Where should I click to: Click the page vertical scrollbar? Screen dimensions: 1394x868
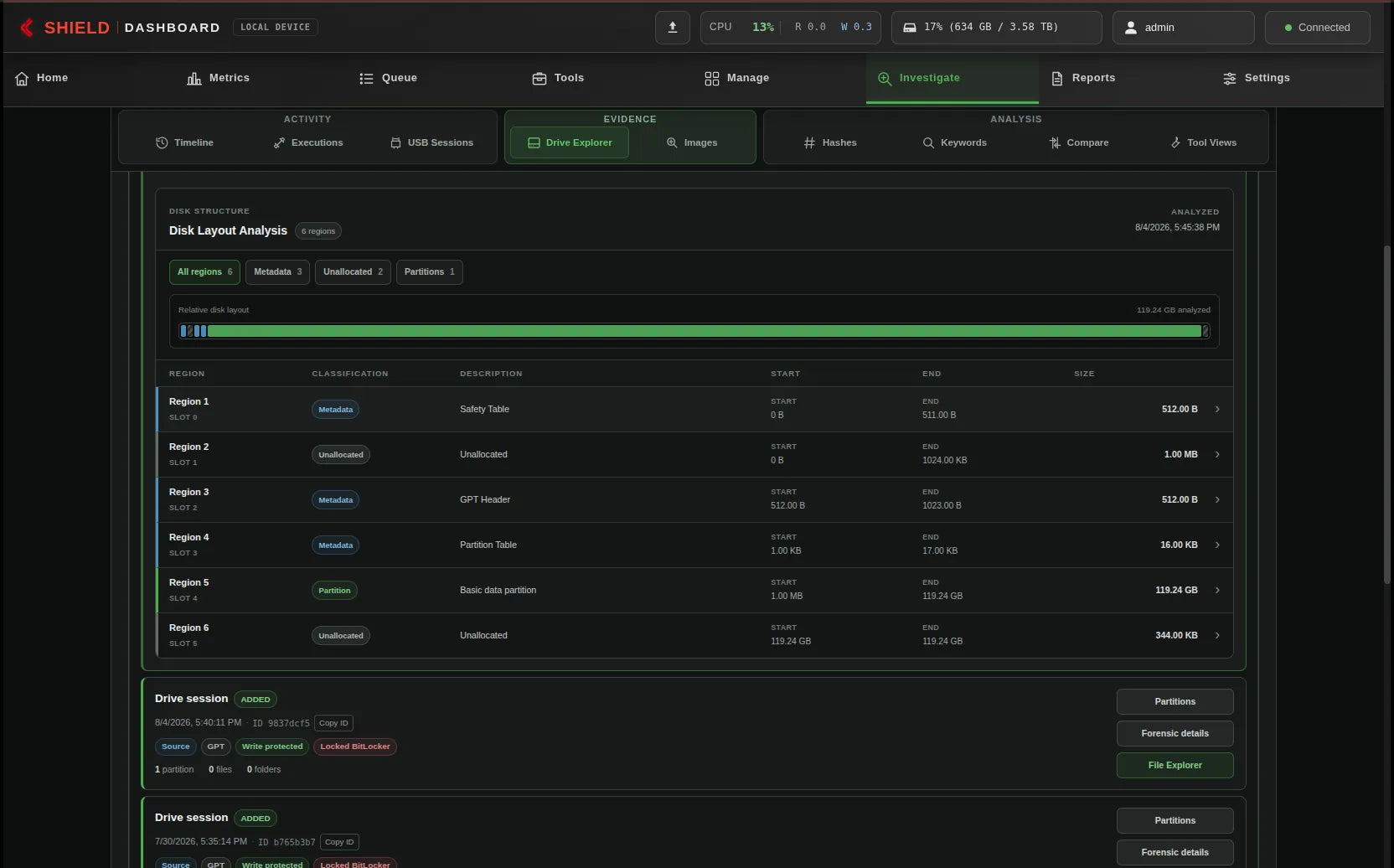coord(1387,415)
